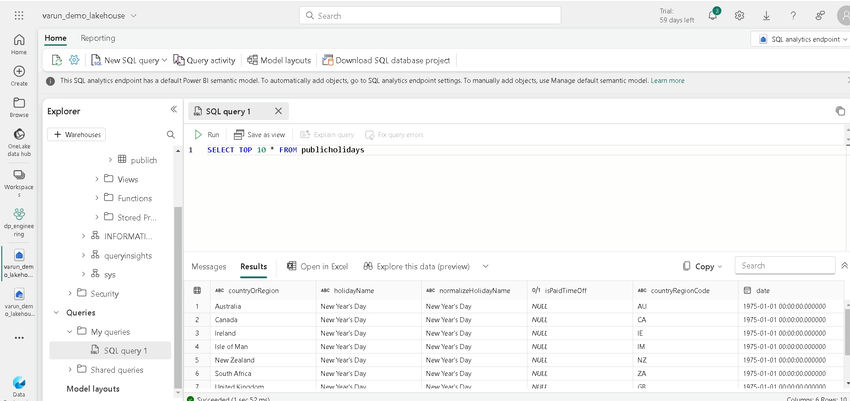Click the settings gear in ribbon
850x401 pixels.
tap(74, 60)
